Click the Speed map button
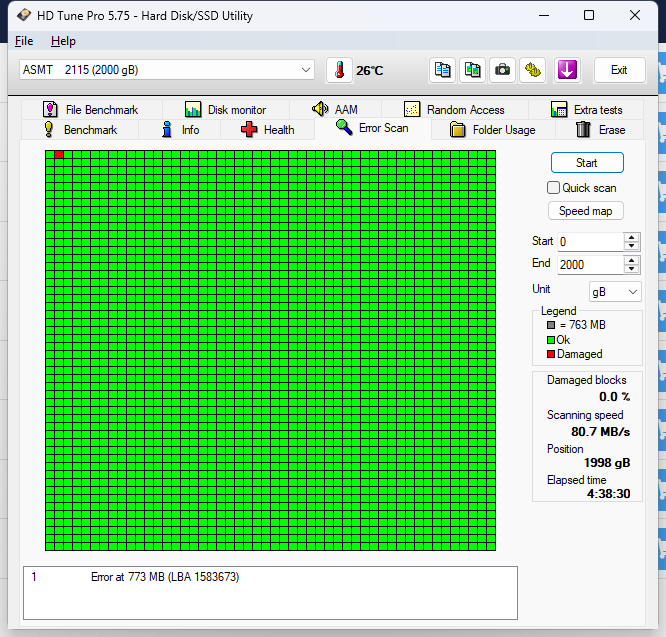This screenshot has width=666, height=637. point(586,211)
